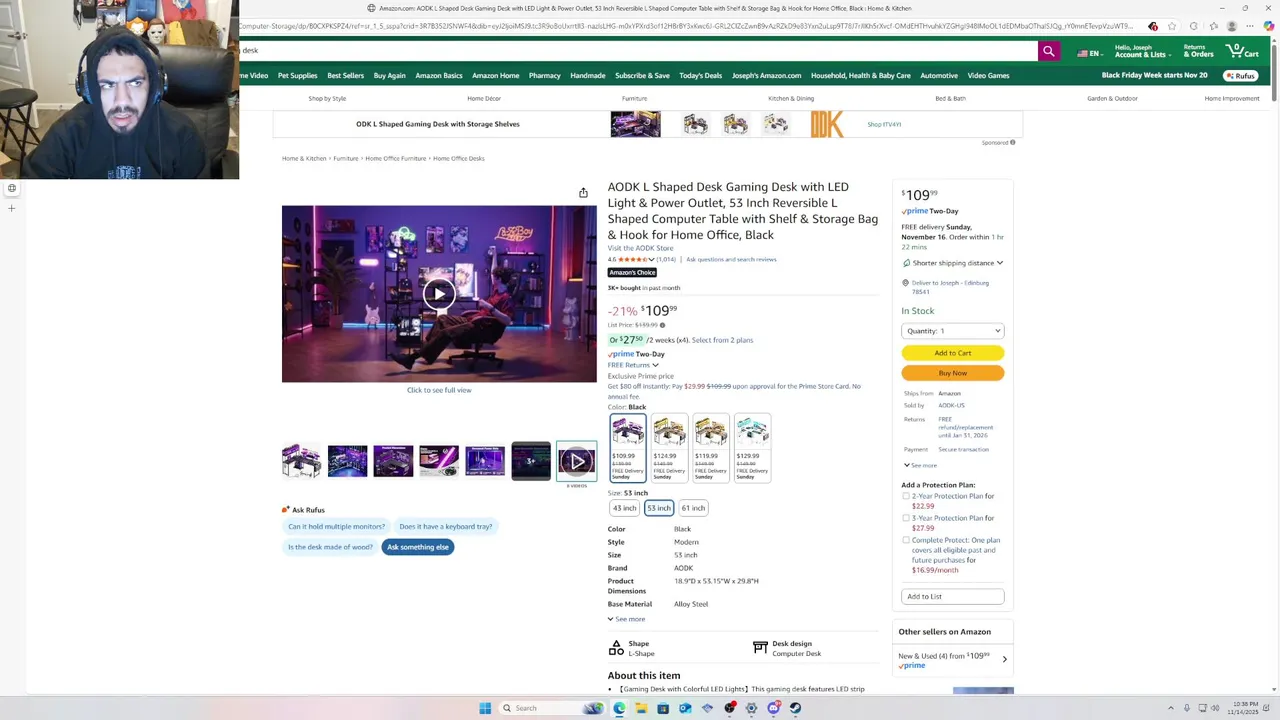Select the 53 inch size option
Image resolution: width=1280 pixels, height=720 pixels.
[659, 508]
